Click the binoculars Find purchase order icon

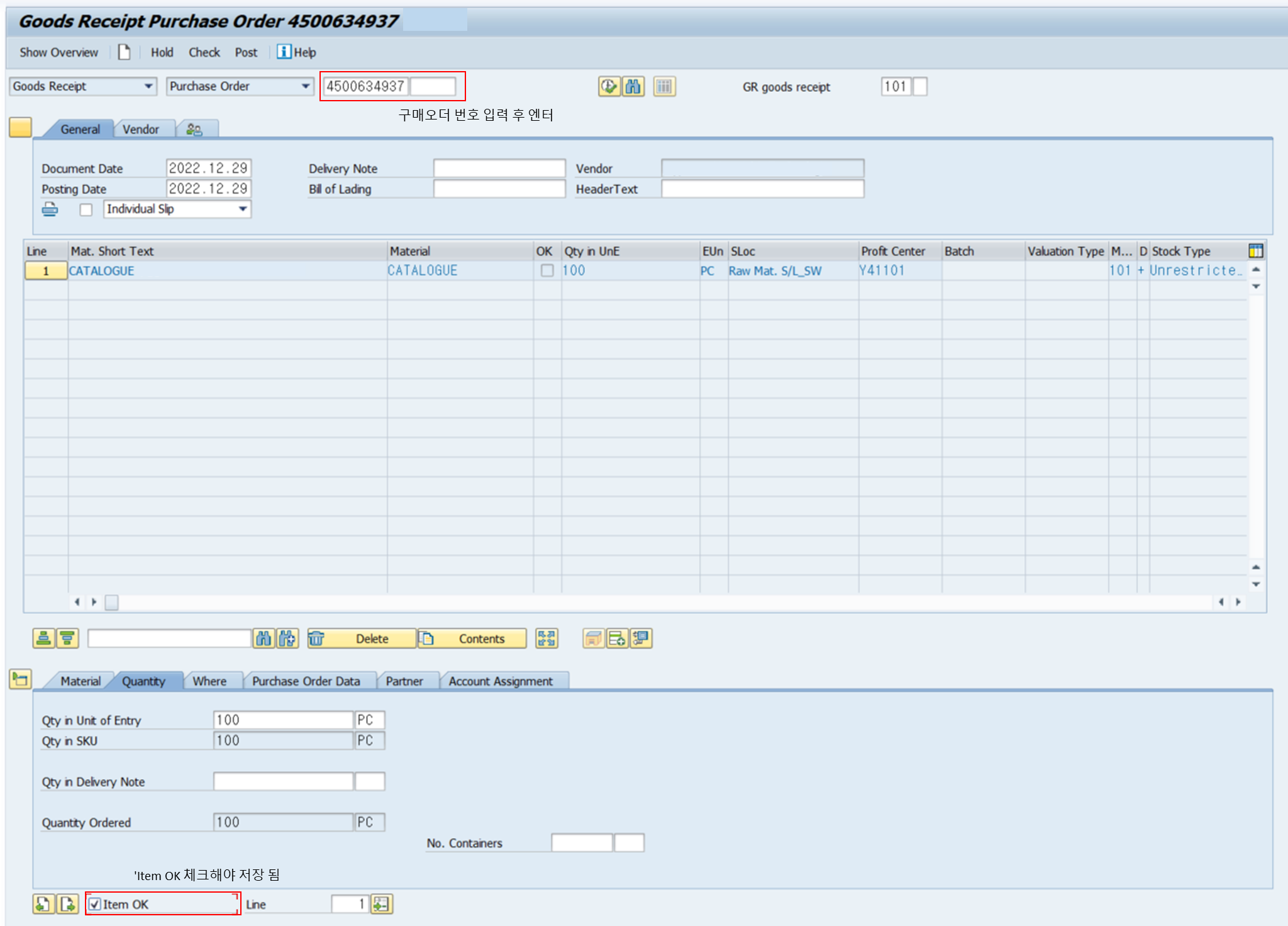point(633,86)
